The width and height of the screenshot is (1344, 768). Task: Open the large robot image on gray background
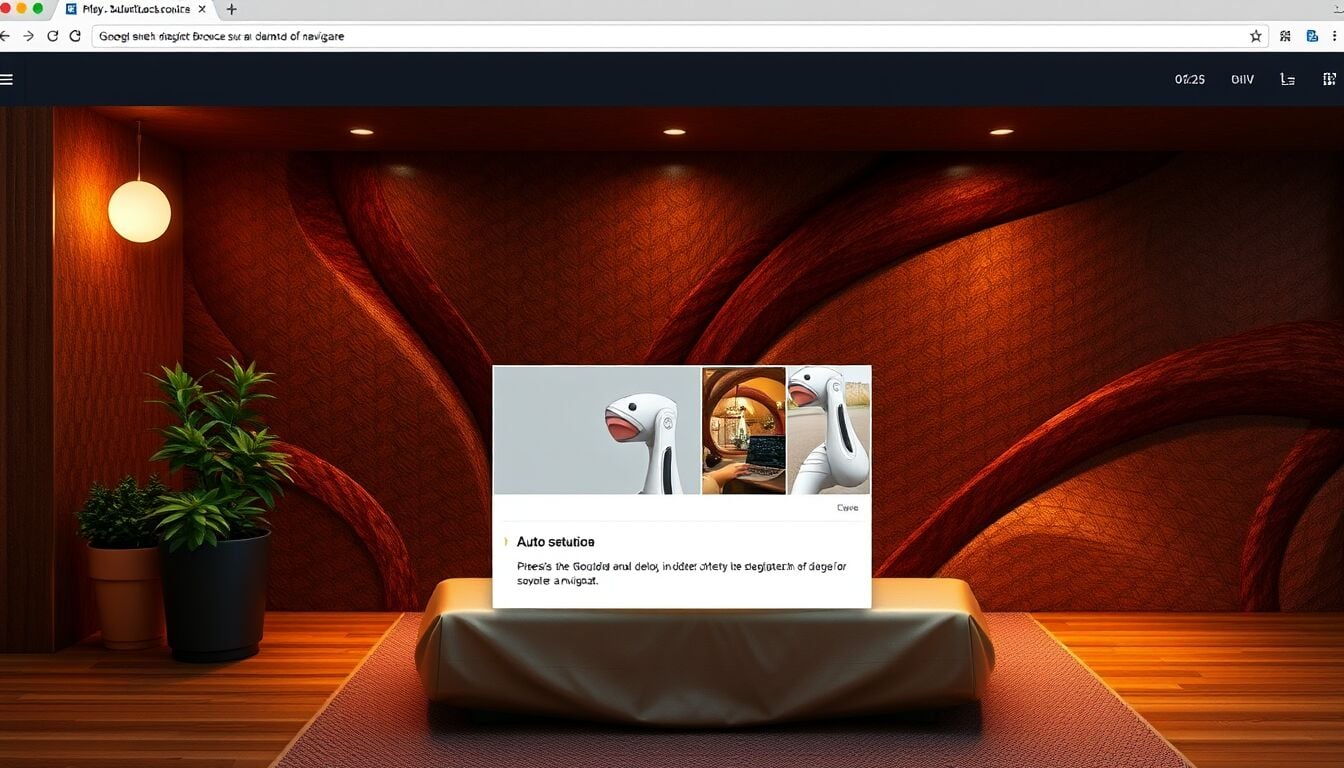tap(597, 430)
